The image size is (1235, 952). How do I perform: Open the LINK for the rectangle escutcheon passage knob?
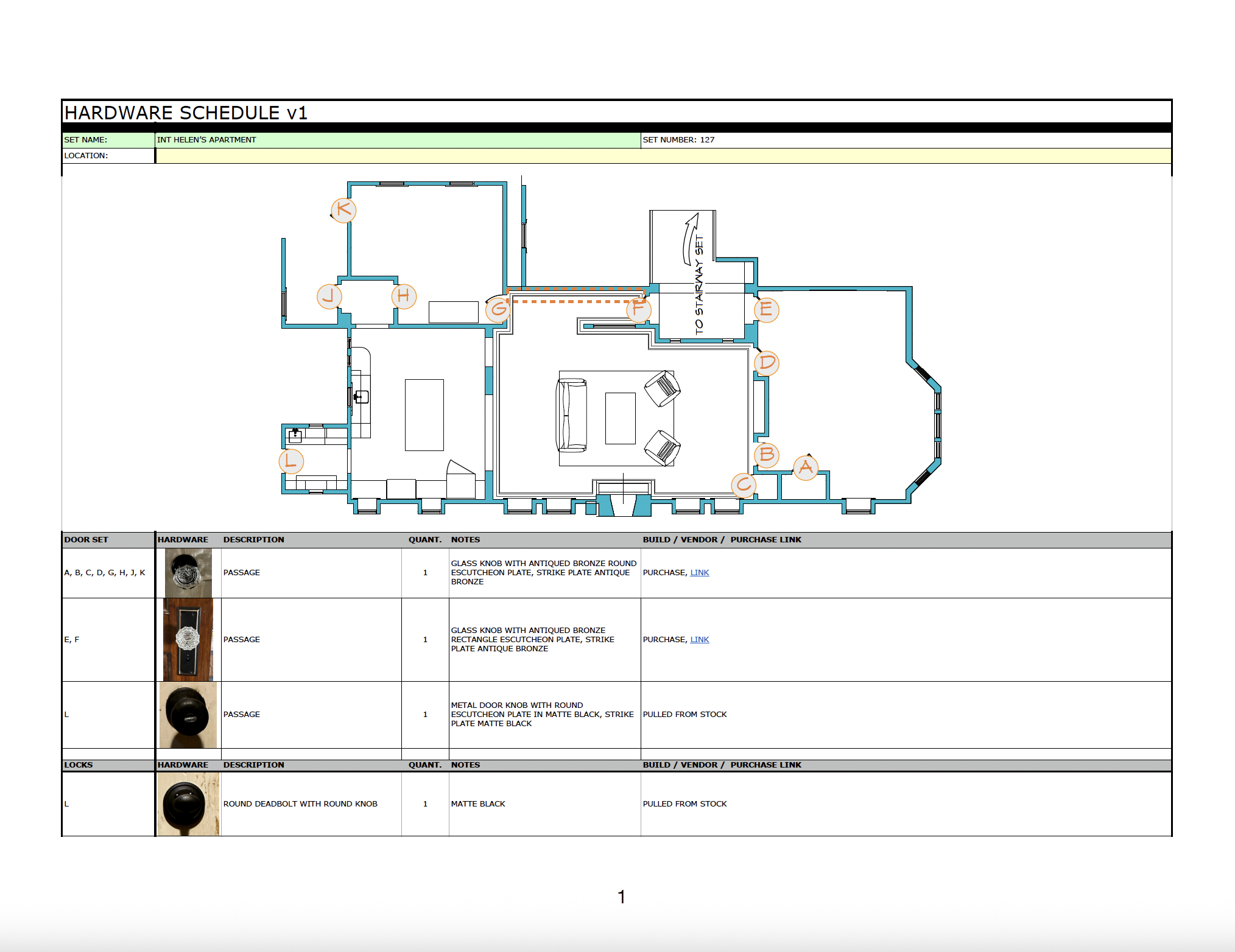[x=700, y=639]
